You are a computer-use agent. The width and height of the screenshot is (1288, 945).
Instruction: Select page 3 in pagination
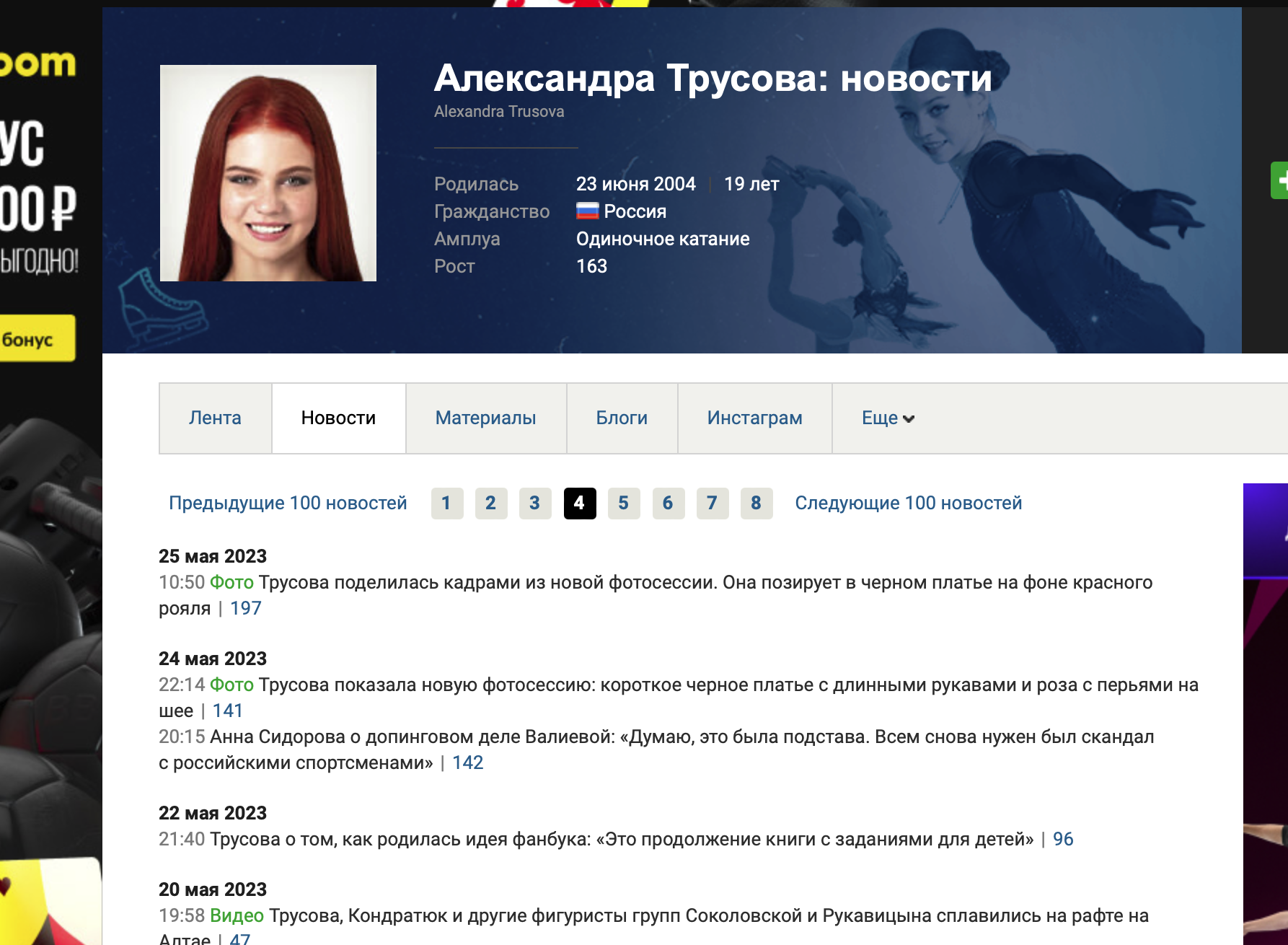(534, 504)
